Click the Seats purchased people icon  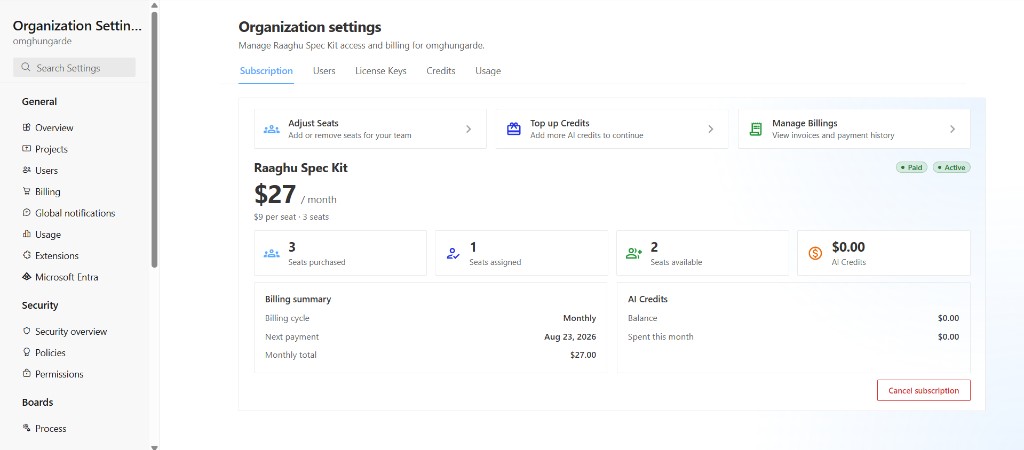pos(272,253)
